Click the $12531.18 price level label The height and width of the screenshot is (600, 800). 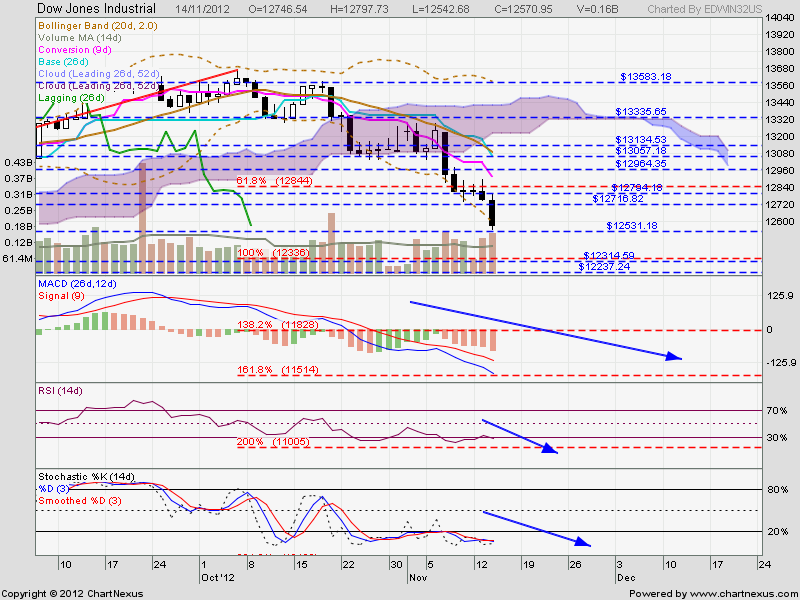point(632,226)
